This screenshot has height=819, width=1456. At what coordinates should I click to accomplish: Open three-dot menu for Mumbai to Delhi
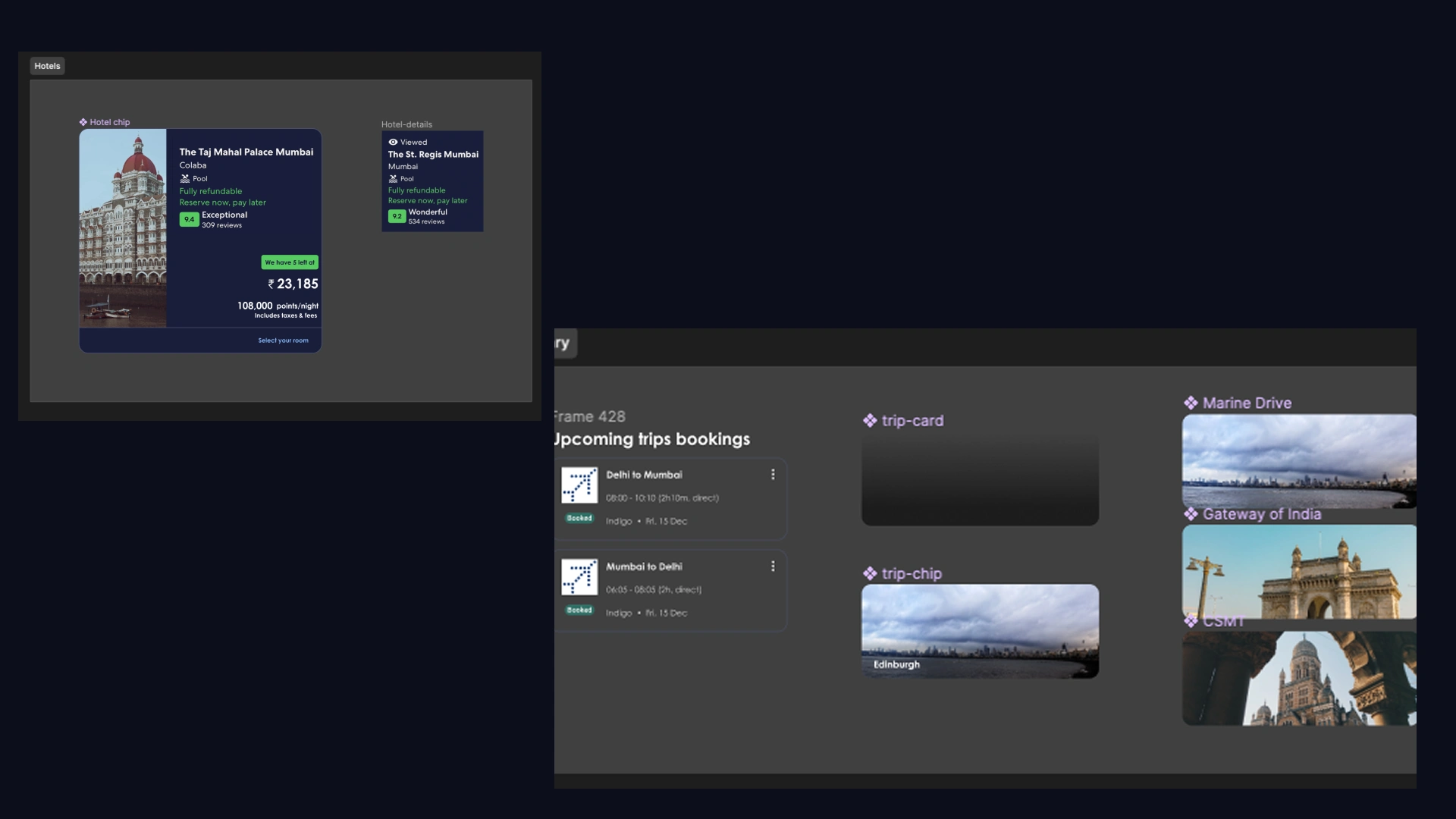click(x=773, y=566)
